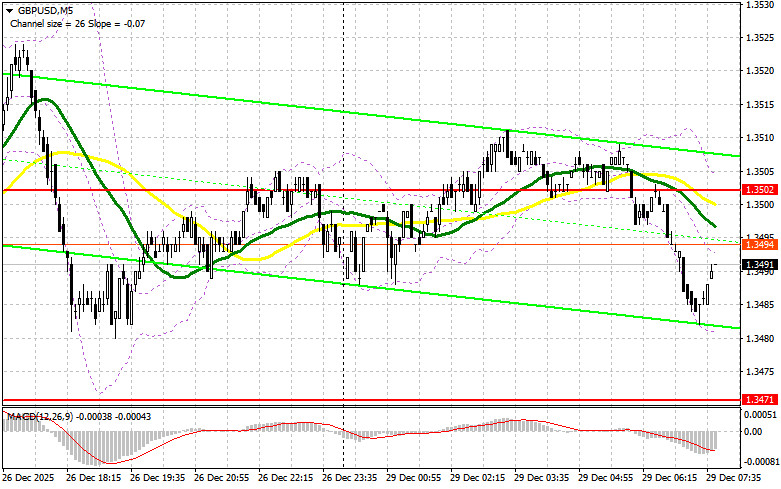Click the 1.3530 value on price axis
This screenshot has width=781, height=489.
758,6
